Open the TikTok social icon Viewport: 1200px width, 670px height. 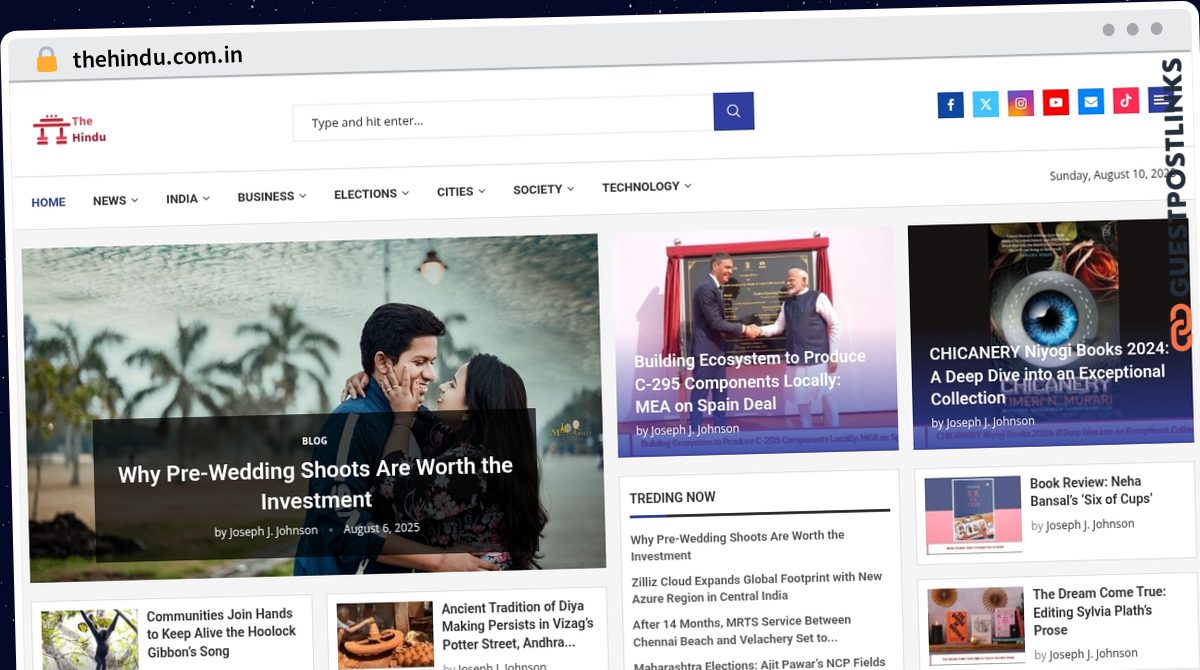1126,100
